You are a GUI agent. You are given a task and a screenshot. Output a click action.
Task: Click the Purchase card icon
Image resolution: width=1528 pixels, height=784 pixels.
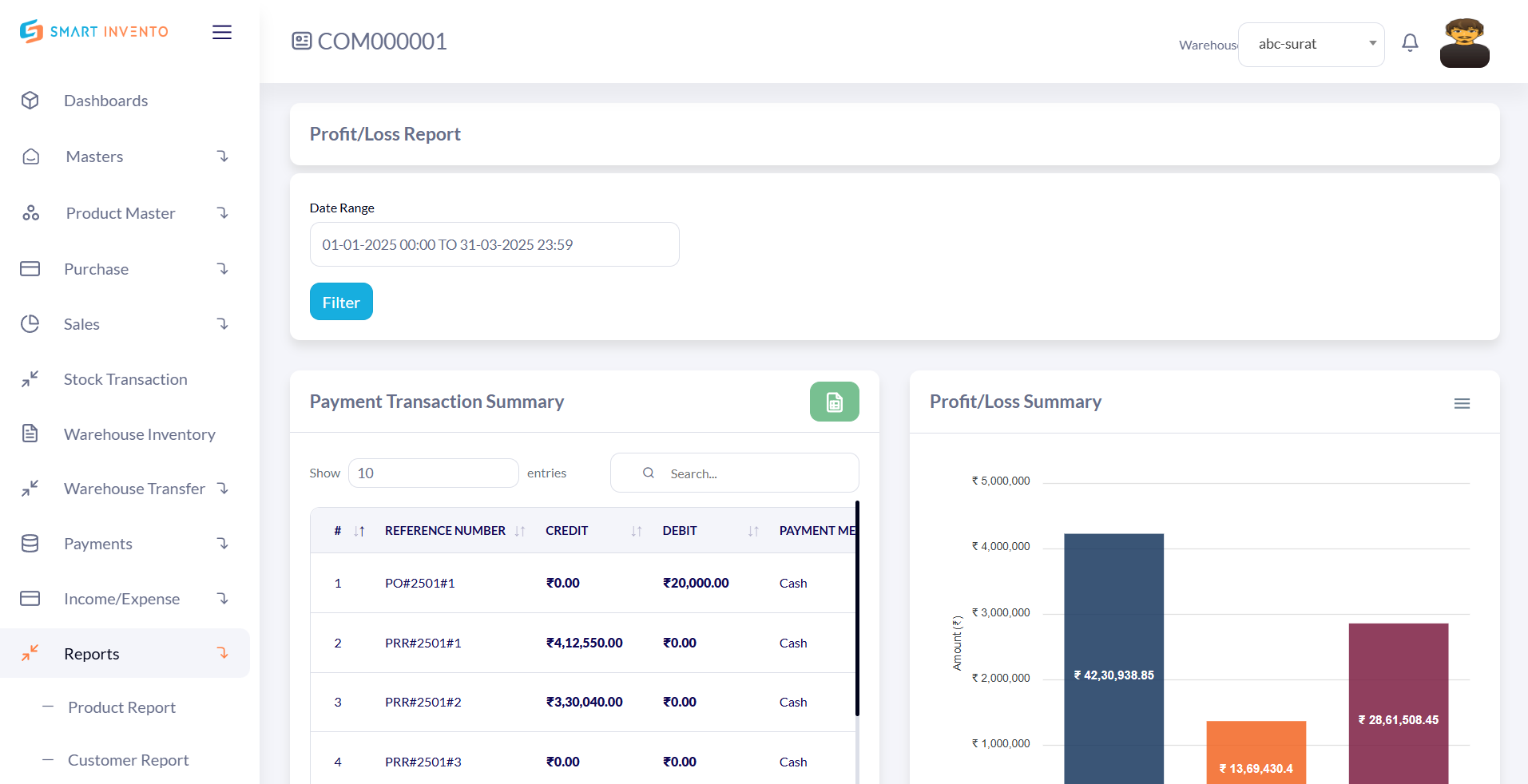pos(30,269)
